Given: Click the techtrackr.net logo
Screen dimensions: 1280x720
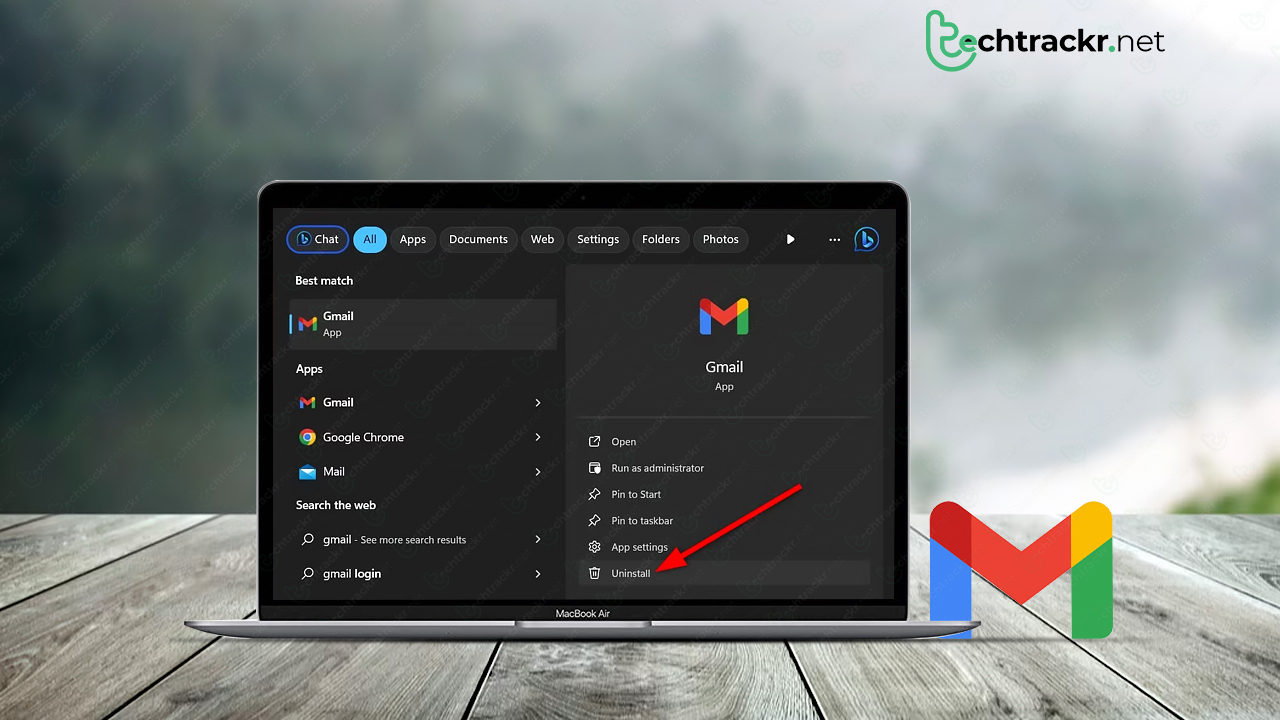Looking at the screenshot, I should (1045, 41).
